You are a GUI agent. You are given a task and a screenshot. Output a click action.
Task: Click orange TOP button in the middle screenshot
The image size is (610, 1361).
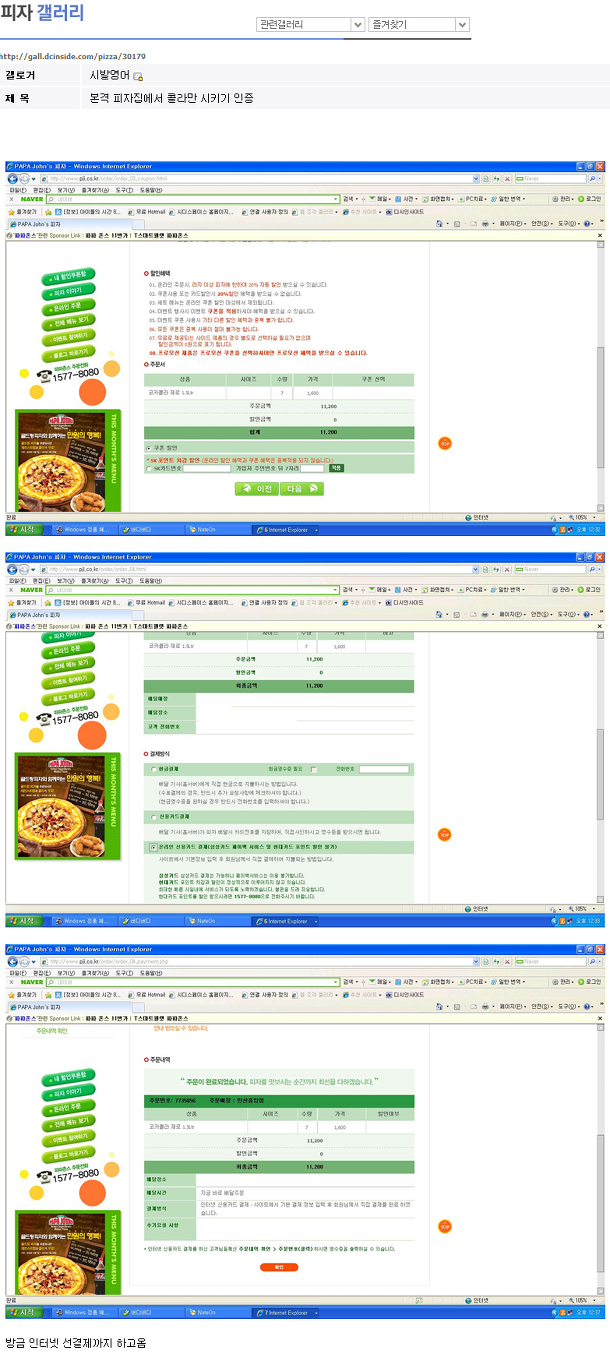coord(445,834)
